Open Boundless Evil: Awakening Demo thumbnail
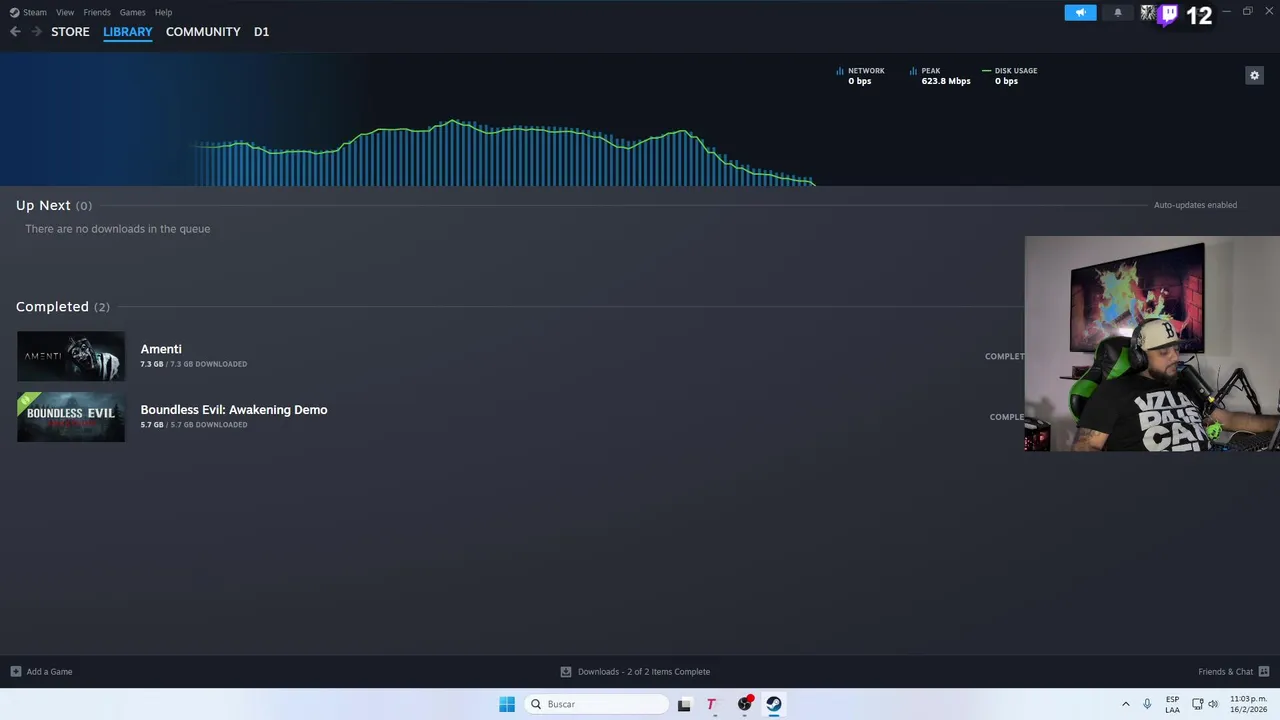Viewport: 1280px width, 720px height. click(71, 417)
